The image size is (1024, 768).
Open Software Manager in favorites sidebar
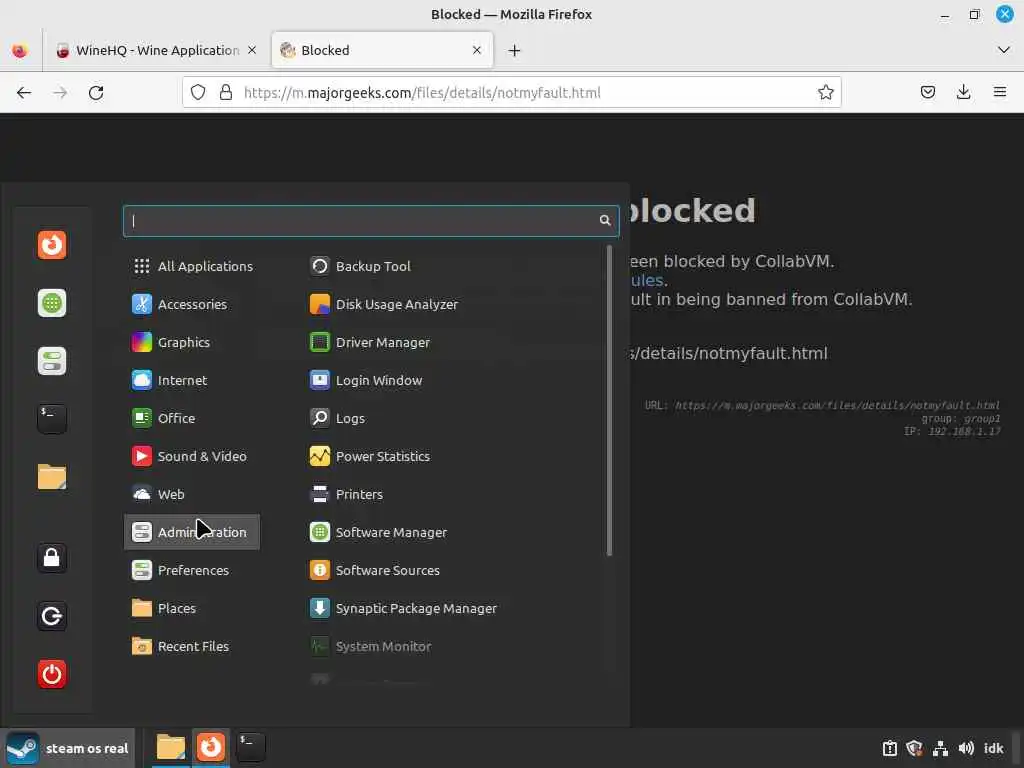[52, 303]
